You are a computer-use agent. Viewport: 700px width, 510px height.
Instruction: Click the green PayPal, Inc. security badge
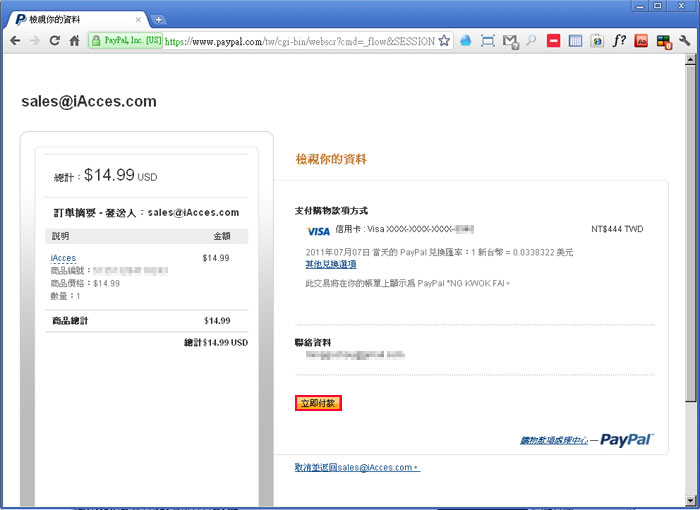pos(126,41)
